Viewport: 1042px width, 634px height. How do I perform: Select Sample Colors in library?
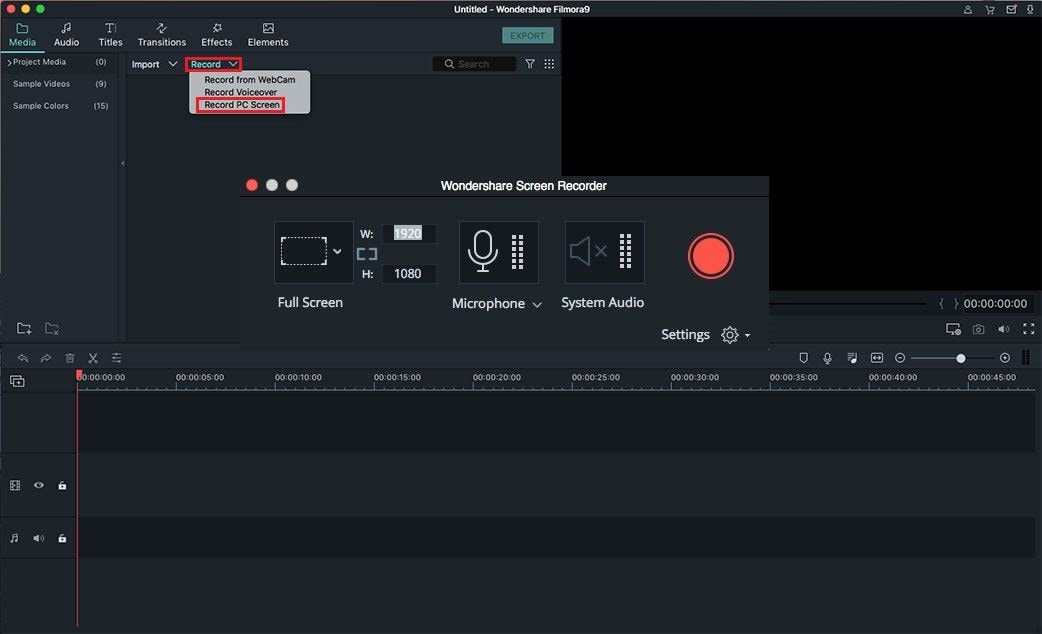(41, 106)
